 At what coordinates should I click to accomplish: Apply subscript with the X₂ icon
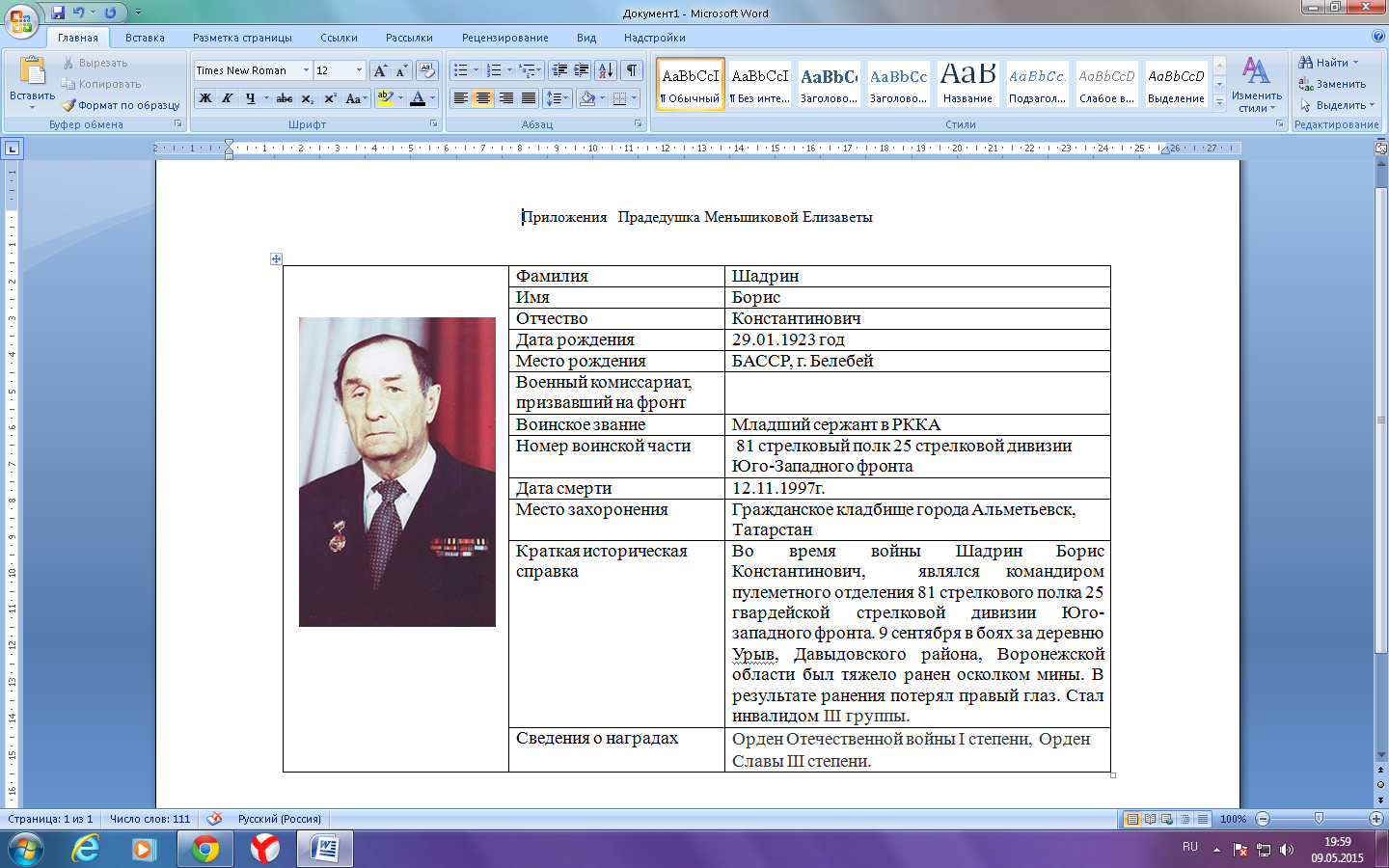point(307,98)
